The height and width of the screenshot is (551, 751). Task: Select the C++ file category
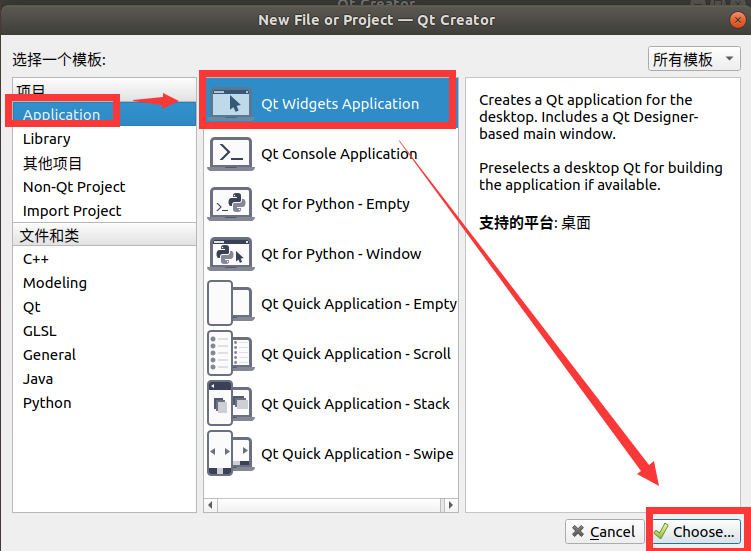pyautogui.click(x=104, y=259)
